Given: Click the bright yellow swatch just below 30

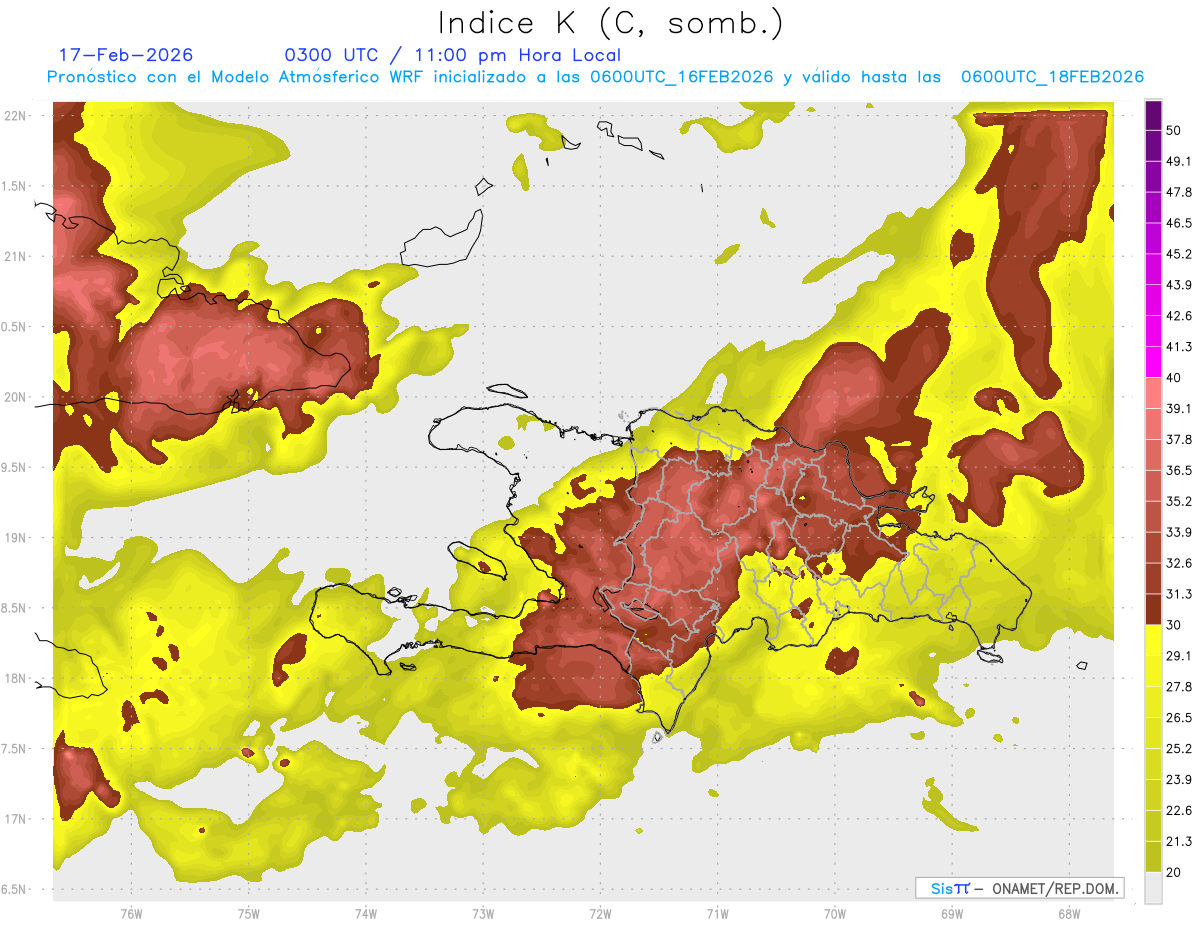Looking at the screenshot, I should click(x=1153, y=640).
